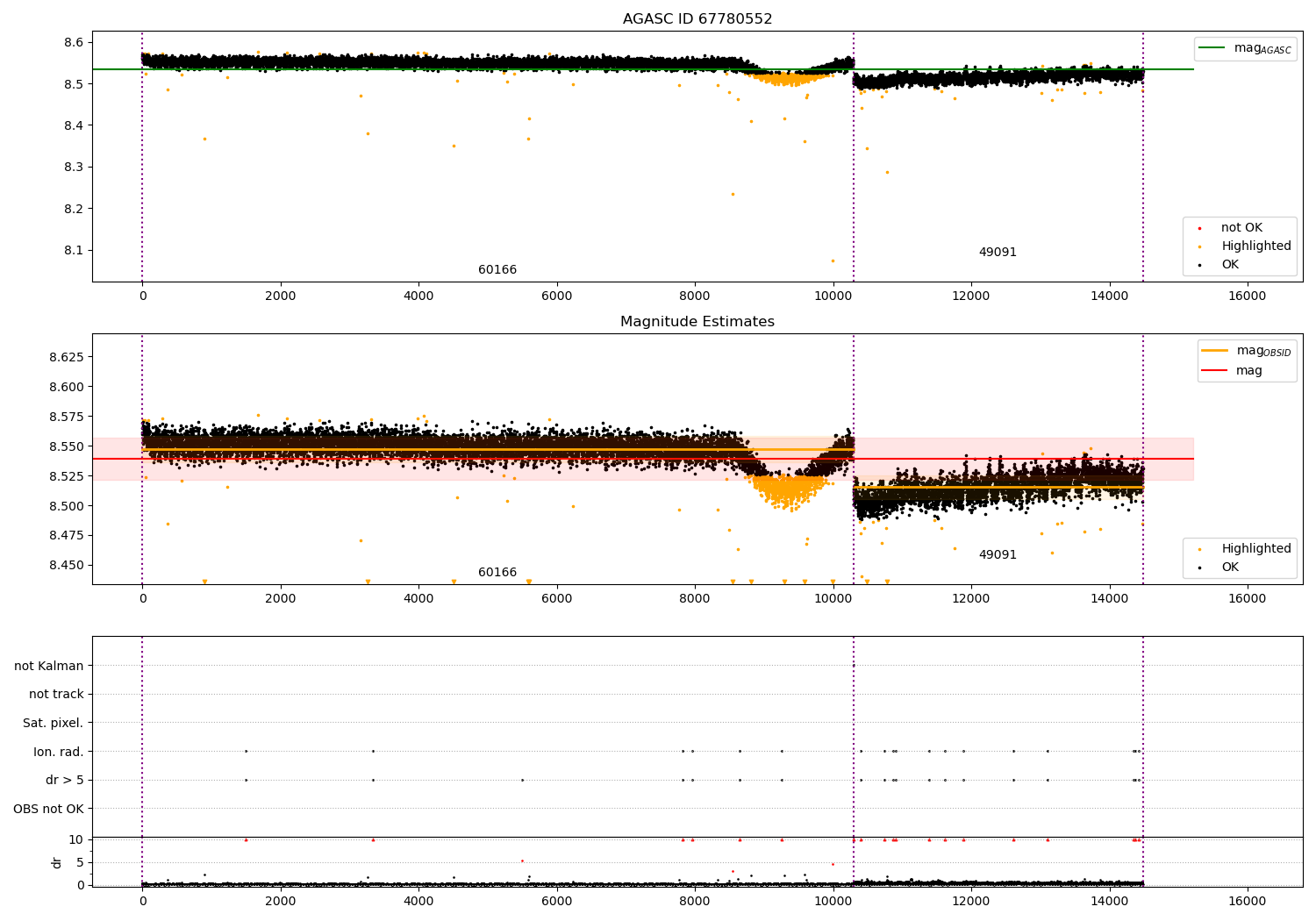Click the 'Highlighted' legend entry in top plot
1316x921 pixels.
click(x=1256, y=246)
